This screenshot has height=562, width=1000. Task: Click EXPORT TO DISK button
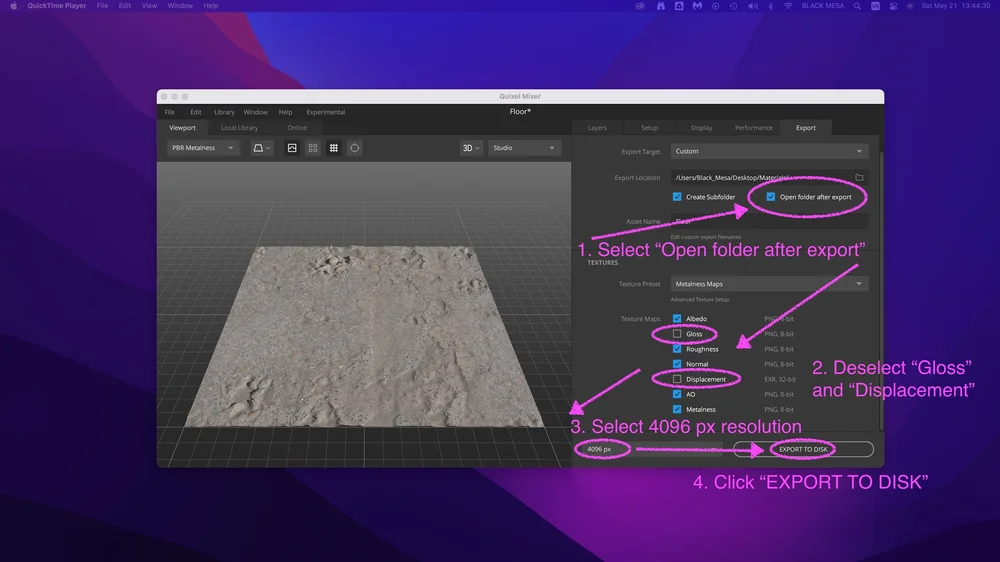pos(803,449)
